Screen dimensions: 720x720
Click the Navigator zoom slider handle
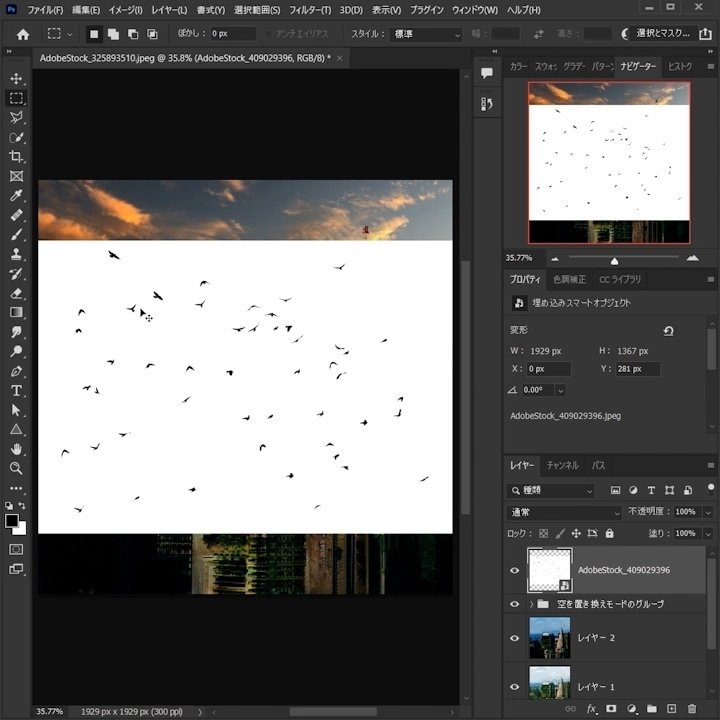click(614, 261)
